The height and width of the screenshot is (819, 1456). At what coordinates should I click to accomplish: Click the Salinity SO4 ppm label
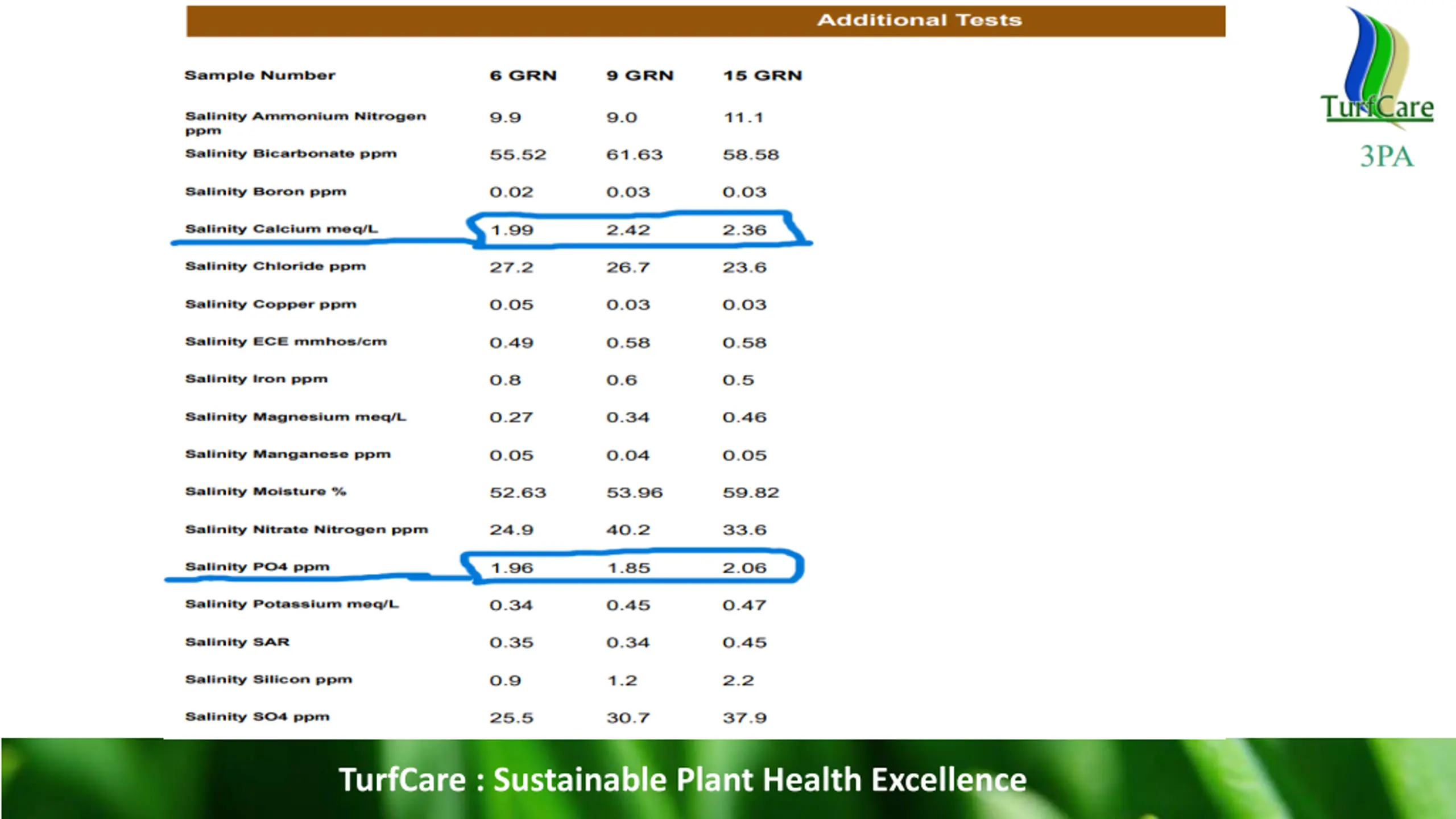(x=257, y=717)
